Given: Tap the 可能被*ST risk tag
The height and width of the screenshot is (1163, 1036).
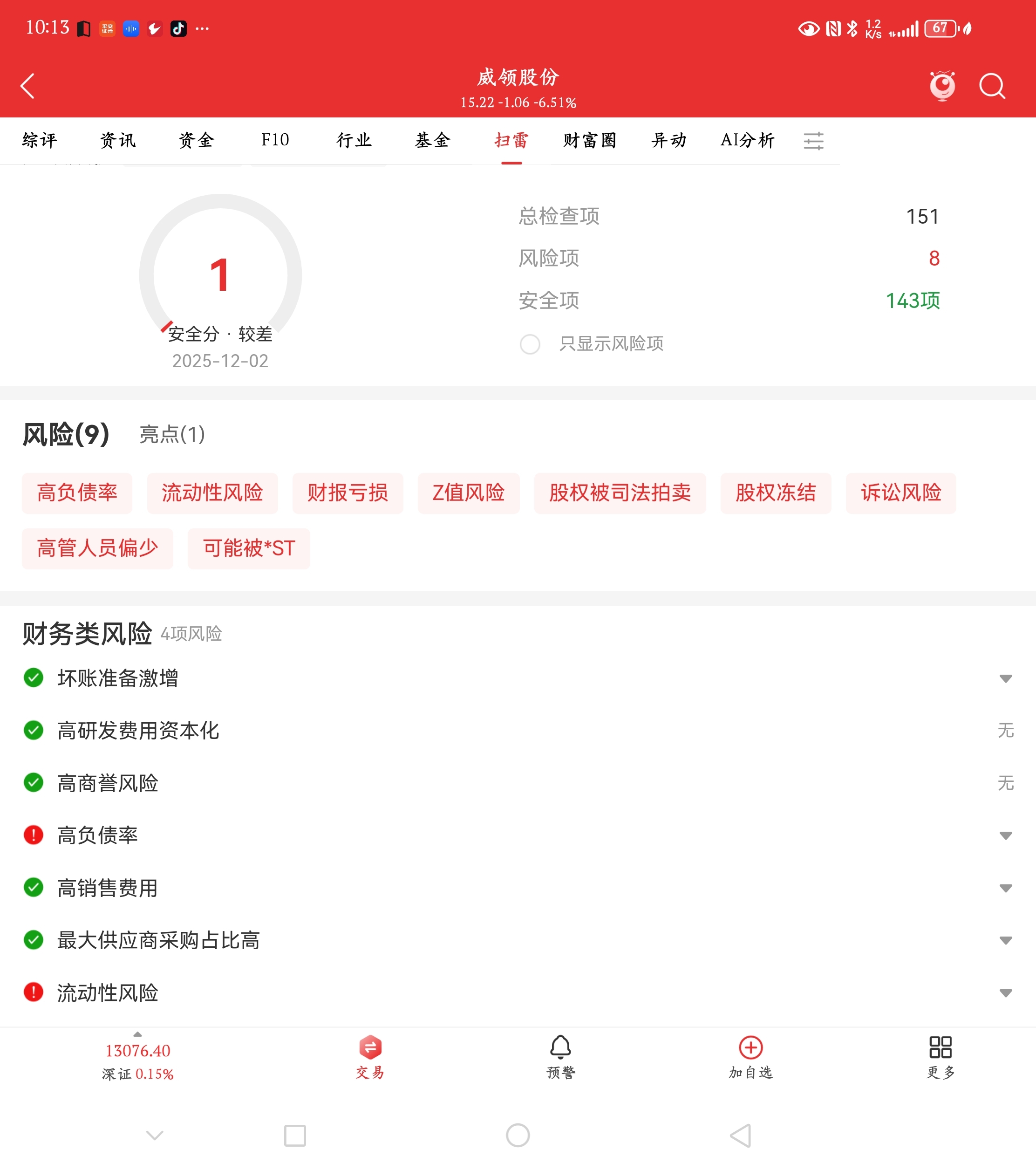Looking at the screenshot, I should click(x=249, y=548).
